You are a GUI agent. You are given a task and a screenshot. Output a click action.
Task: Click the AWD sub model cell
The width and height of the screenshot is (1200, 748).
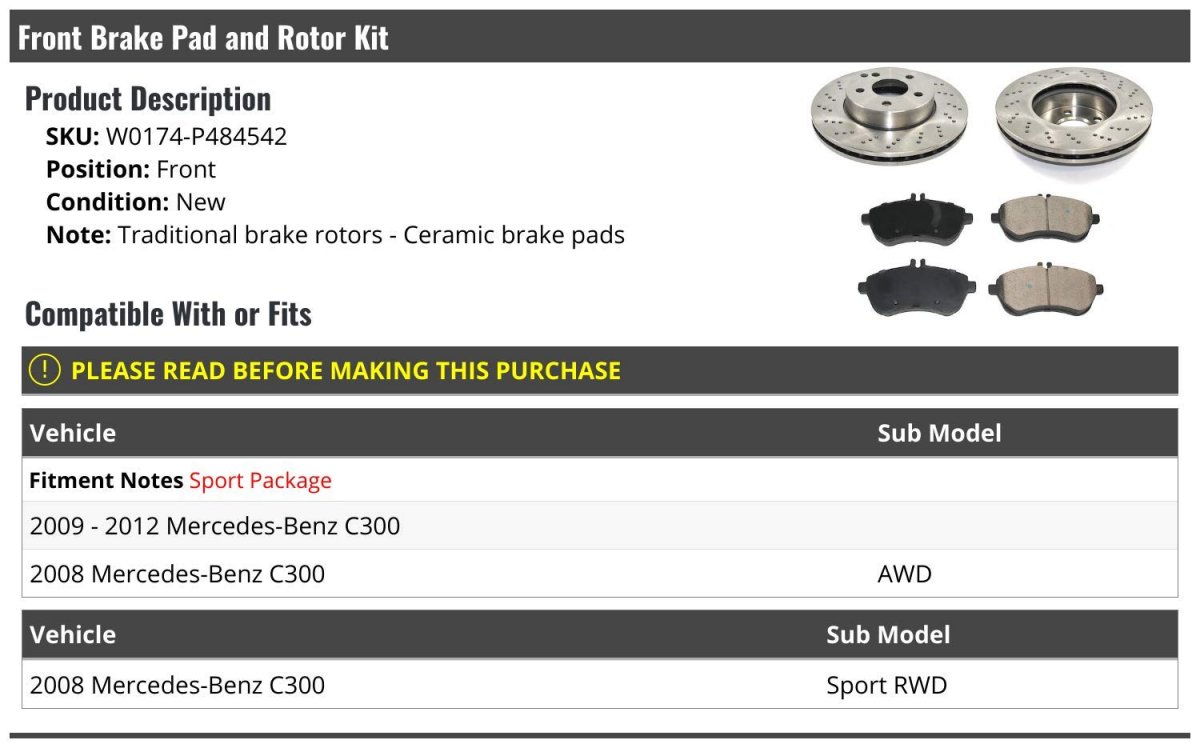pyautogui.click(x=904, y=575)
